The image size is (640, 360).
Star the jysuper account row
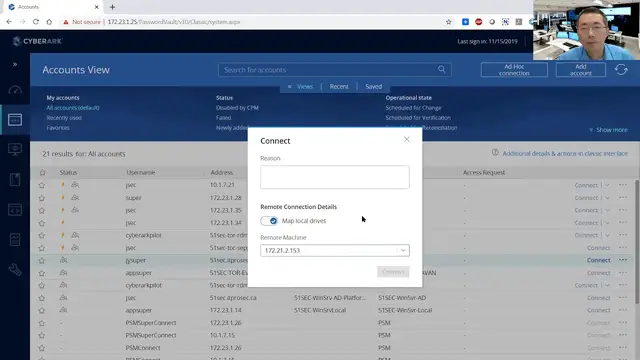click(42, 260)
